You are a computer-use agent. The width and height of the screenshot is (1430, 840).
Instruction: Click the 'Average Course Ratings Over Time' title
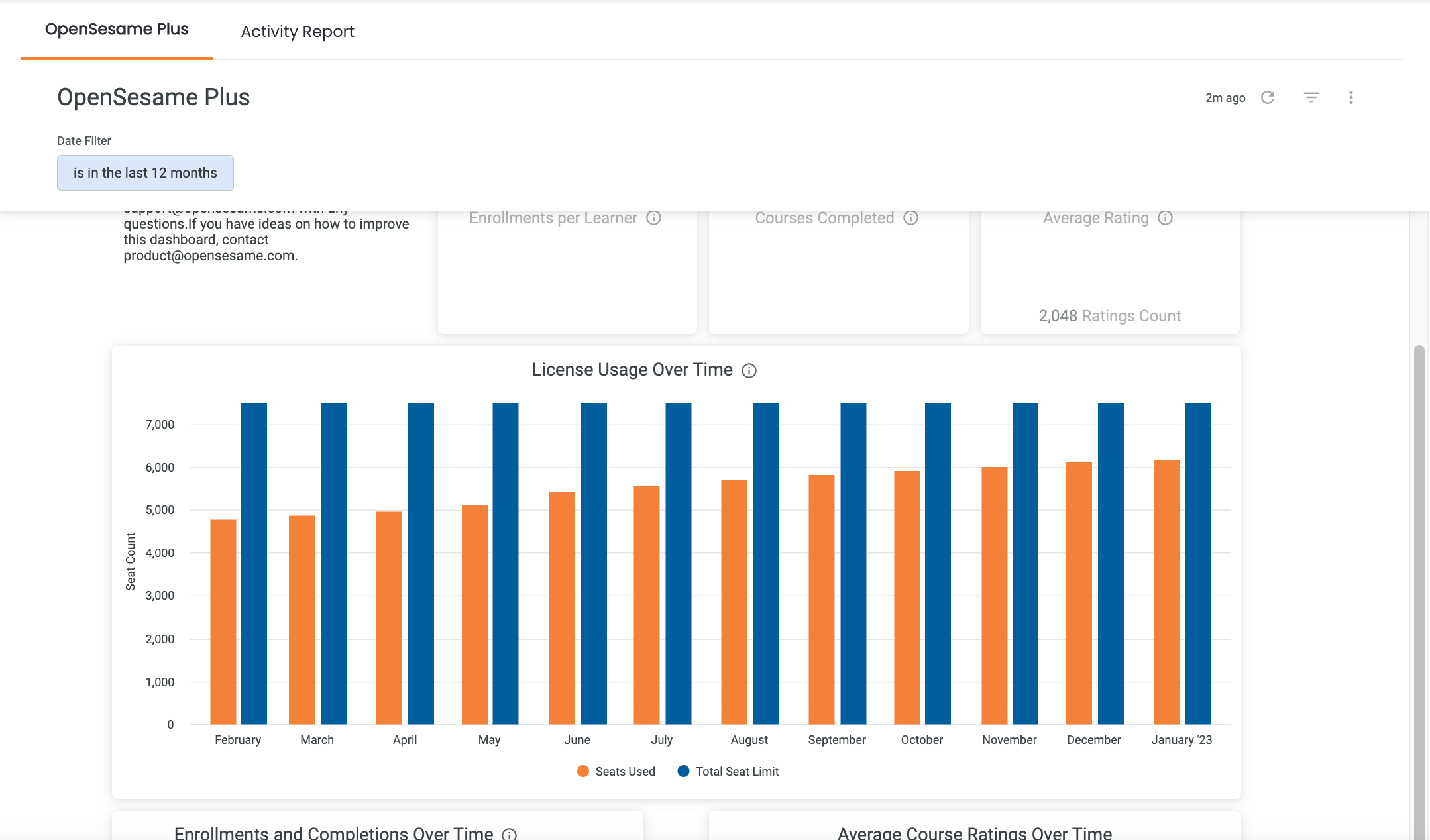pos(975,833)
